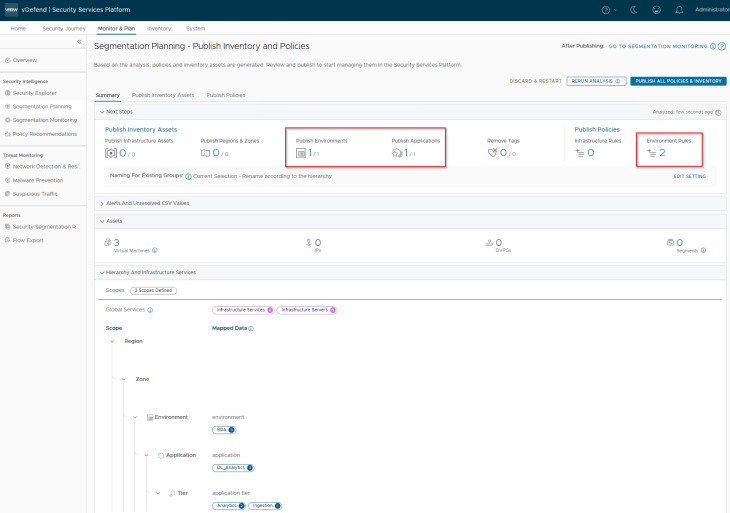
Task: Open the help question mark menu
Action: coord(606,9)
